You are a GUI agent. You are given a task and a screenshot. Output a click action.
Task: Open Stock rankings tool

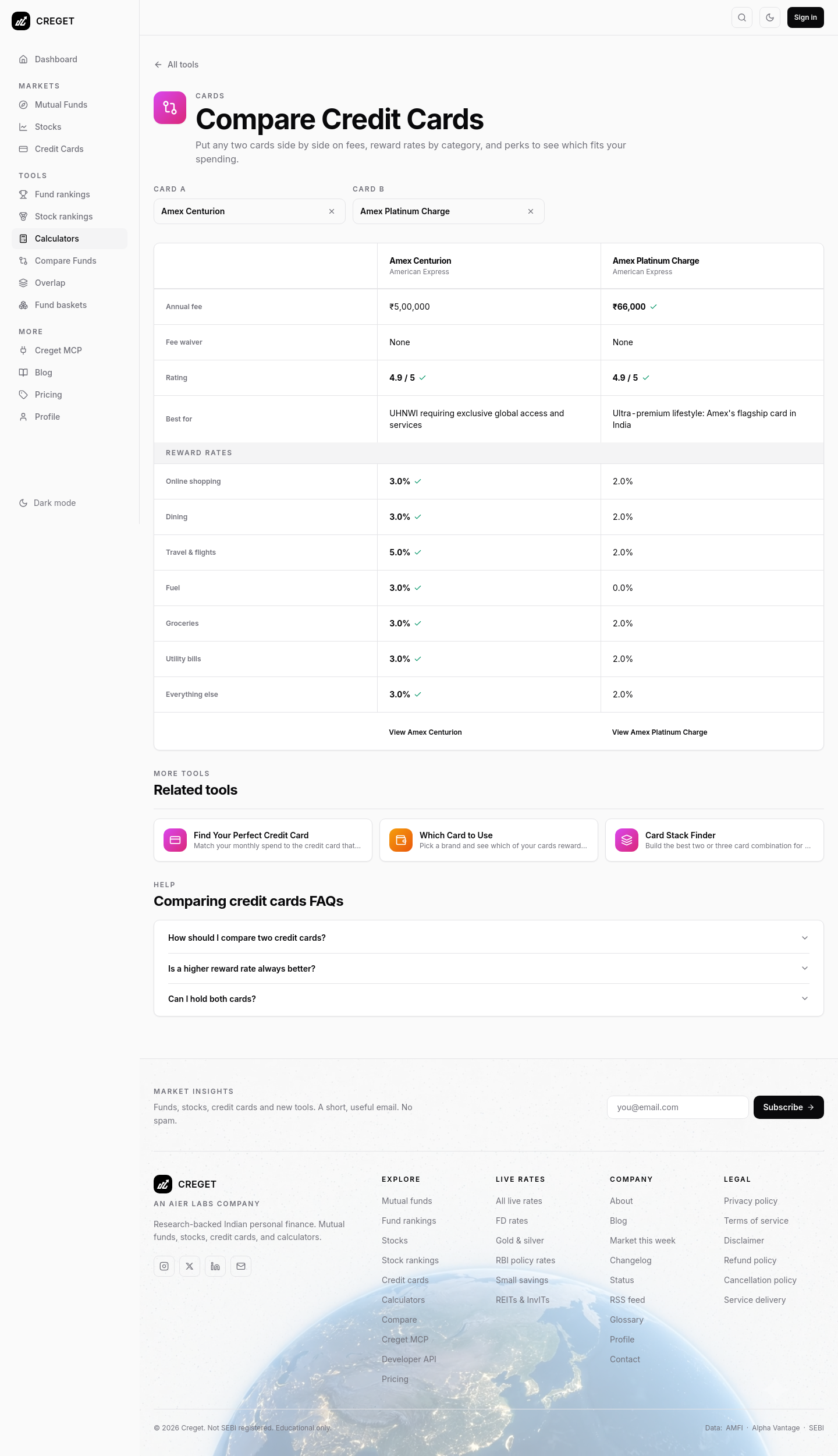pyautogui.click(x=69, y=217)
